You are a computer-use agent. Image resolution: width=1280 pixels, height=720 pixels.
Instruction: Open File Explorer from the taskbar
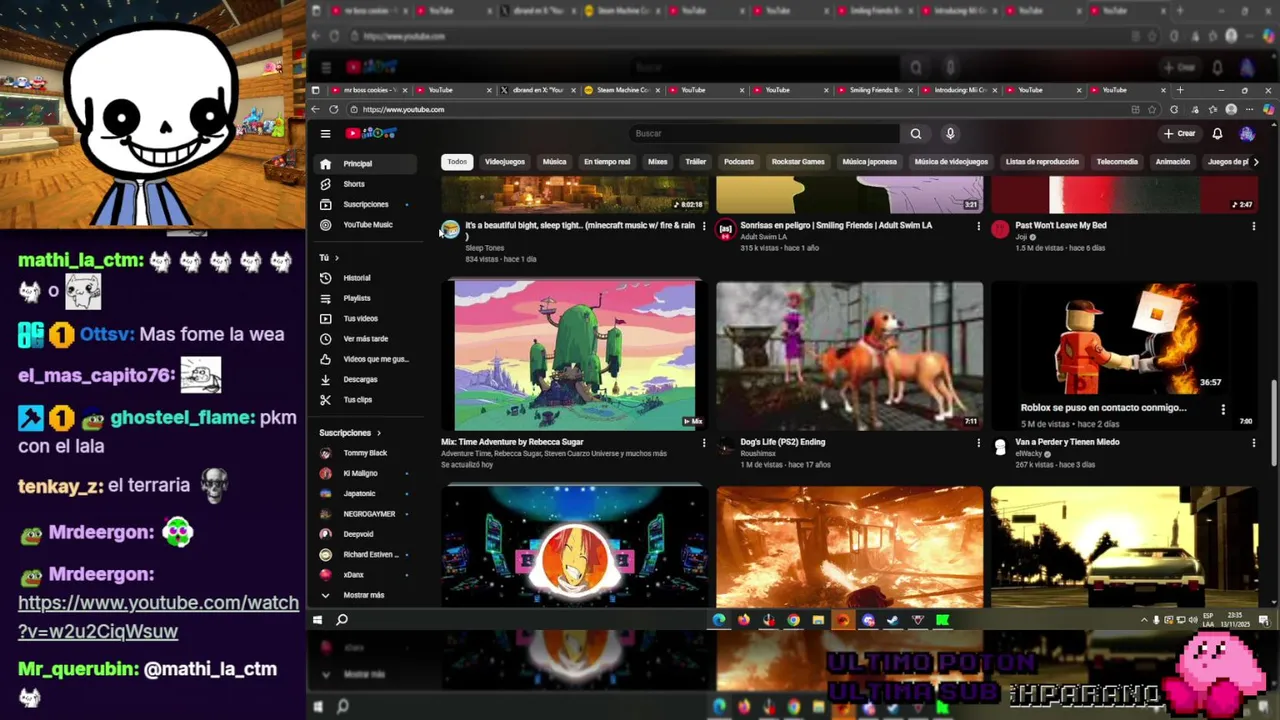pos(818,620)
